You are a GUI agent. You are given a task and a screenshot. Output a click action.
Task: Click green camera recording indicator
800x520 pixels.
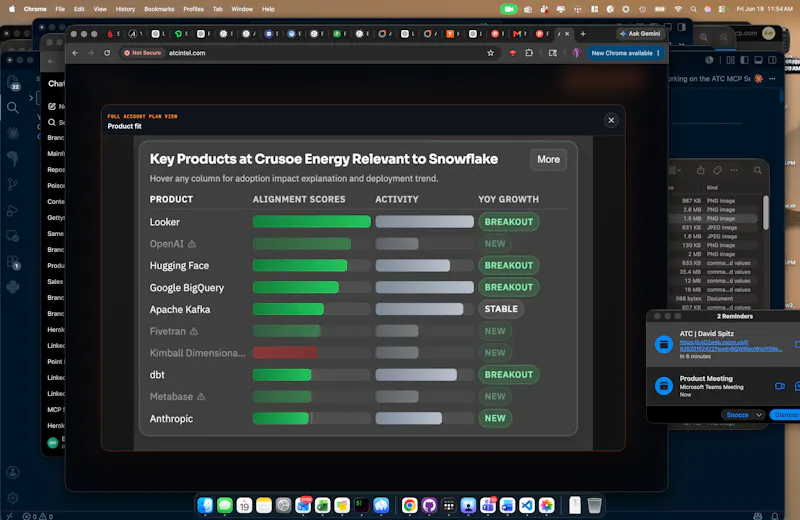coord(508,9)
